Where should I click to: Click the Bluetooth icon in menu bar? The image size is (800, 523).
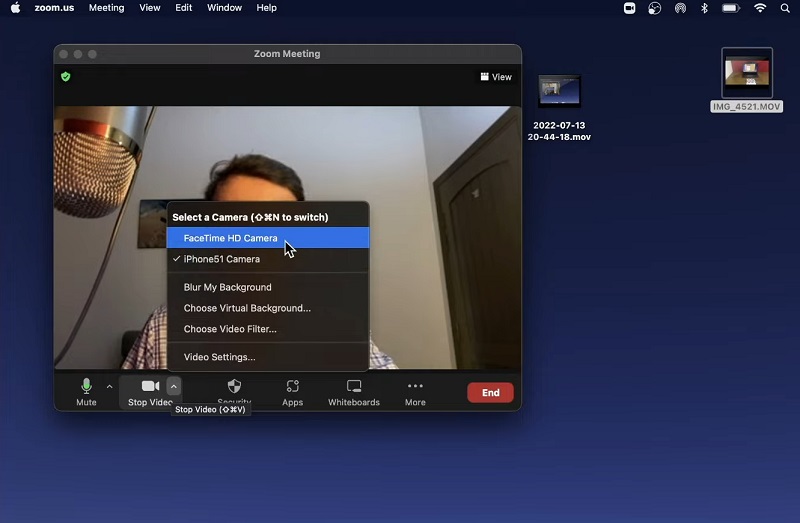coord(704,8)
